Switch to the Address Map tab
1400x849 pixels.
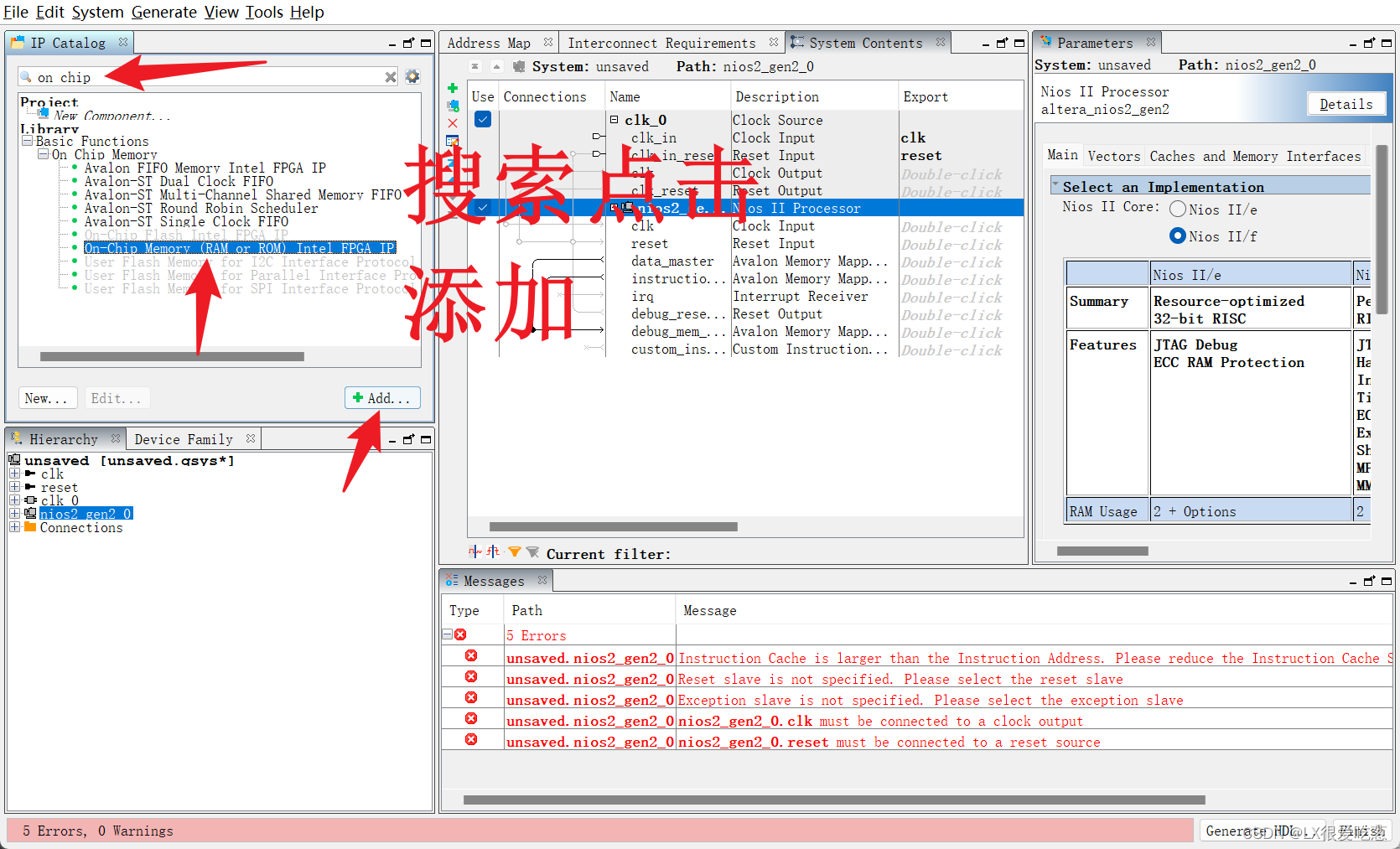click(x=489, y=43)
